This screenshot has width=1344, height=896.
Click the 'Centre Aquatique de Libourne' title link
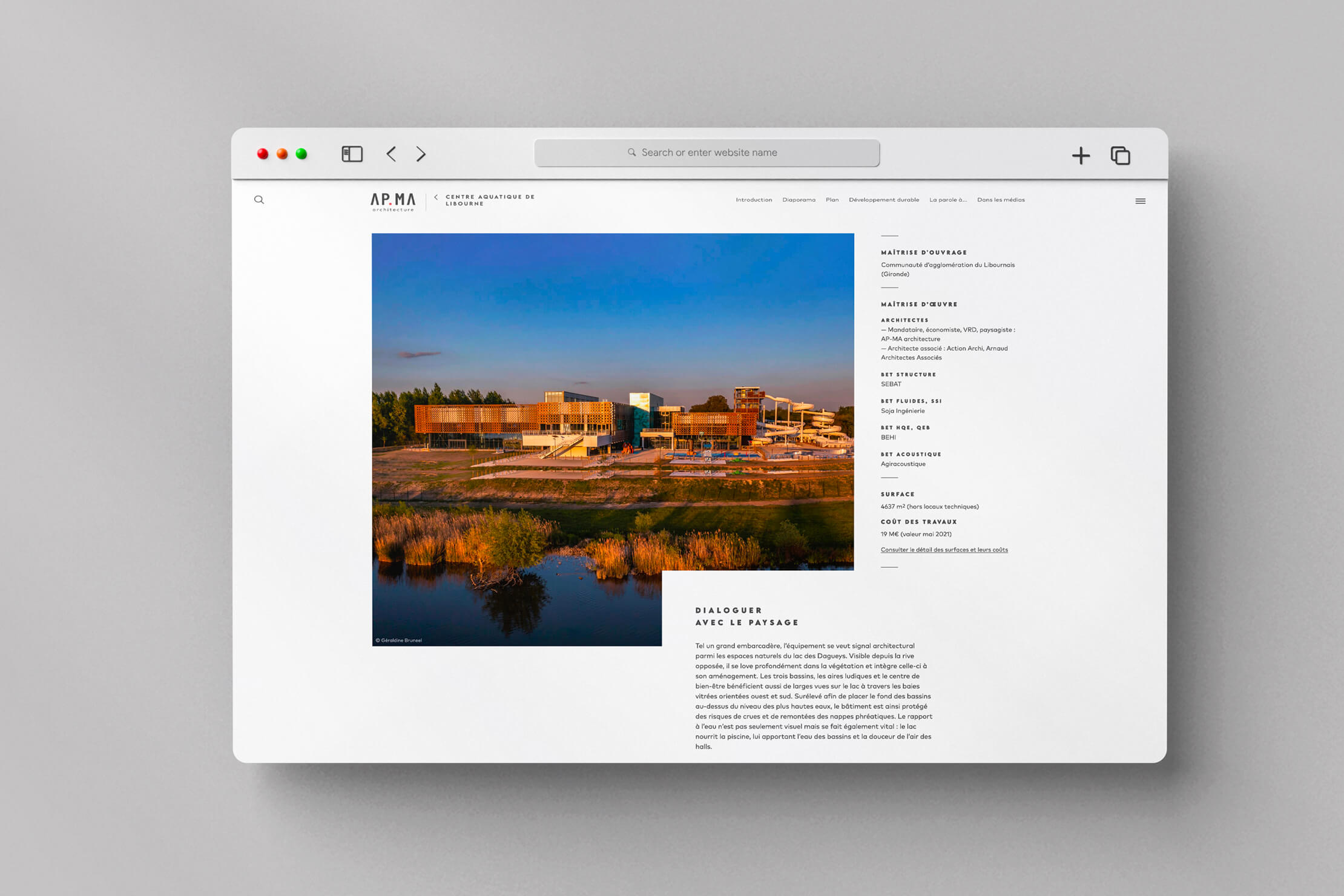(489, 200)
